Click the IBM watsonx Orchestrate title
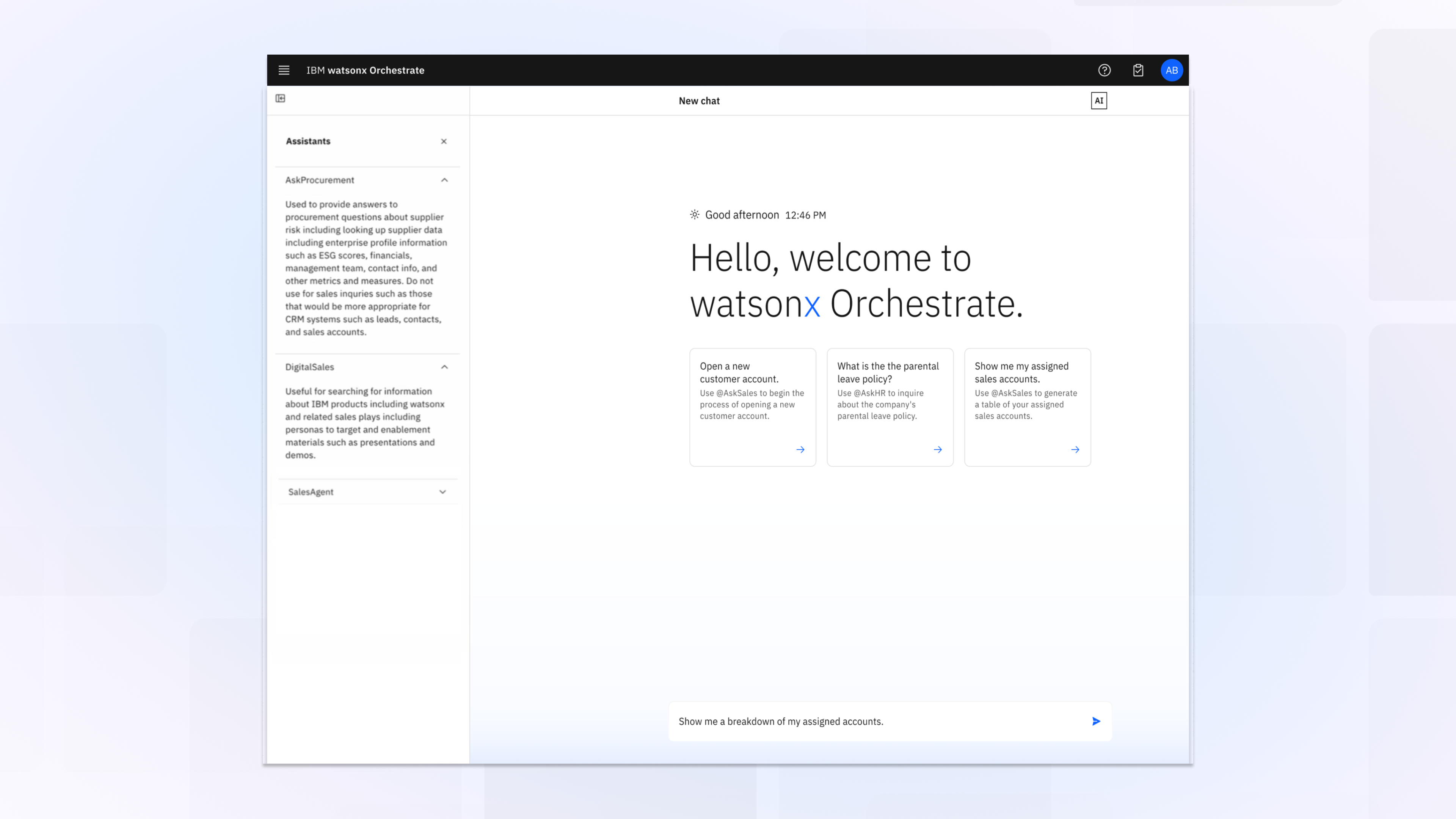The width and height of the screenshot is (1456, 819). point(365,70)
